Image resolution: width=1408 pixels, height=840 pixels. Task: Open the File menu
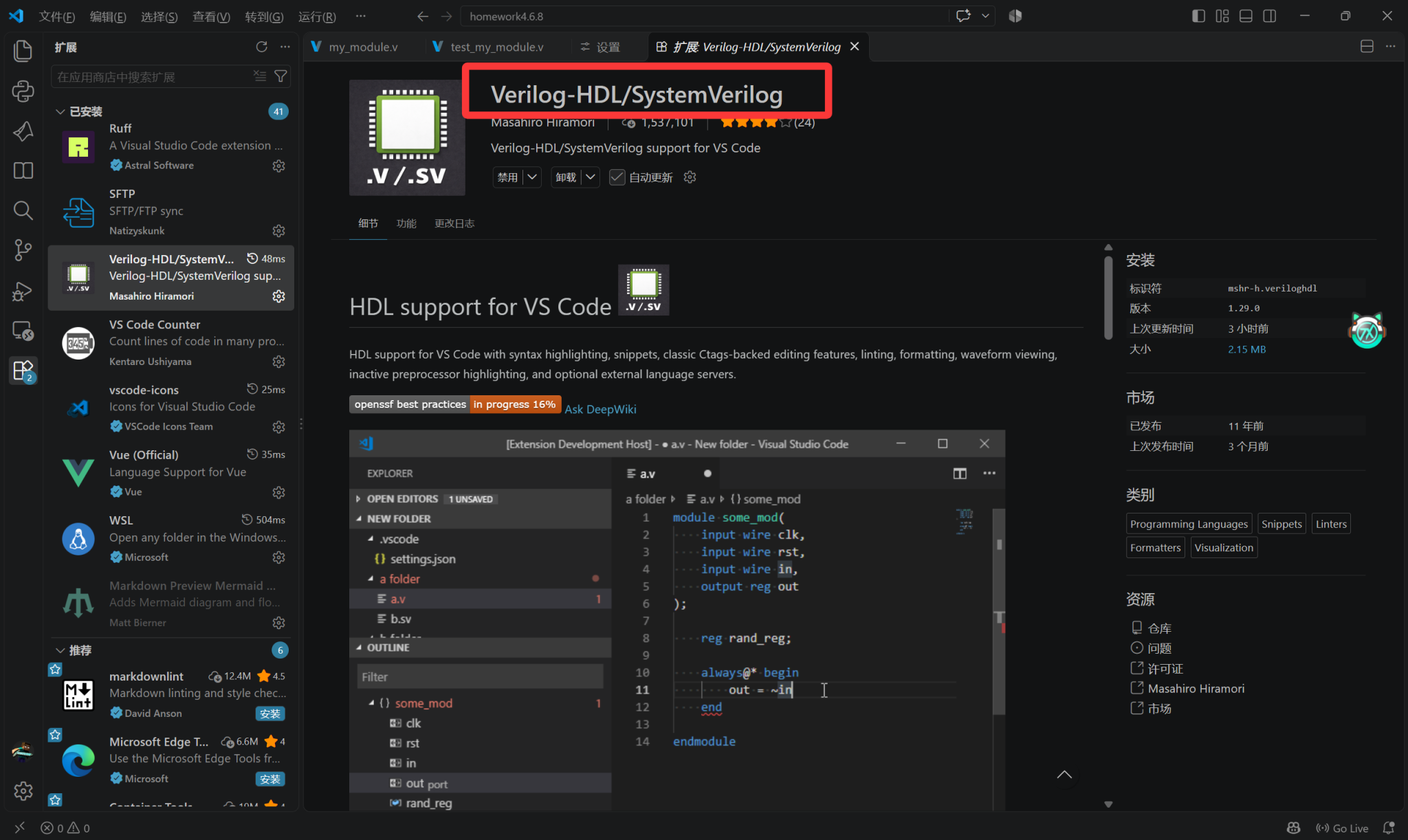click(56, 16)
